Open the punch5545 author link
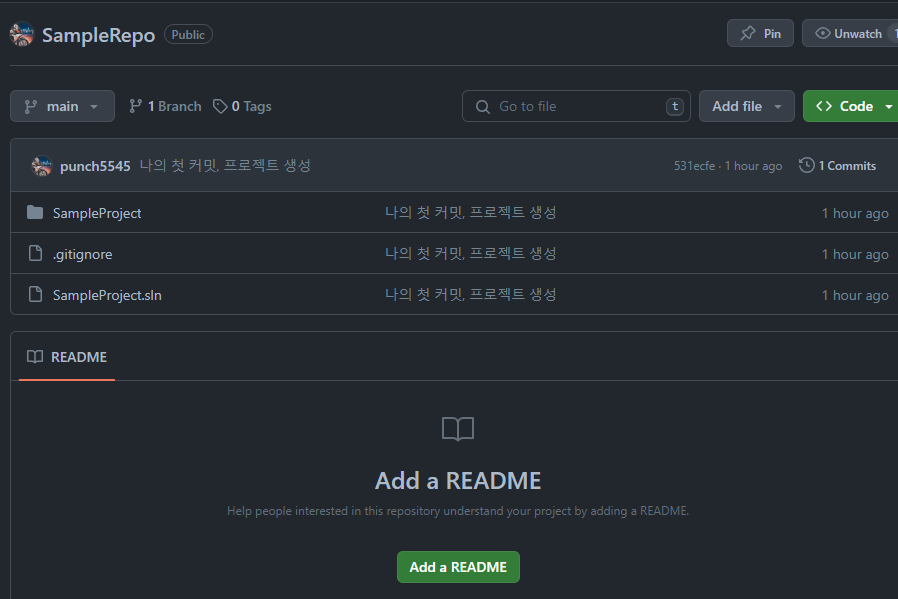The image size is (898, 599). coord(95,166)
